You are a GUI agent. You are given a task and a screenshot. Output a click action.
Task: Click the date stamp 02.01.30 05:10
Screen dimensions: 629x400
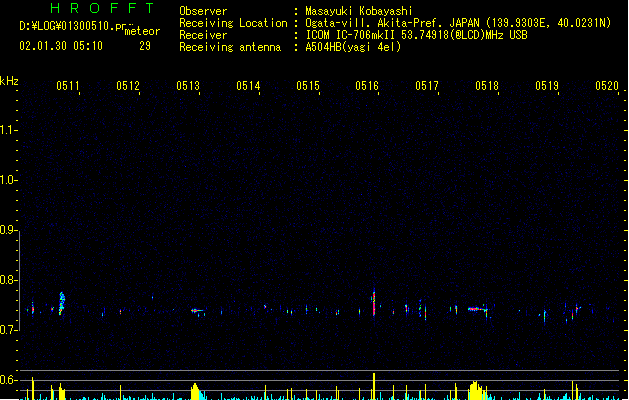(x=61, y=46)
